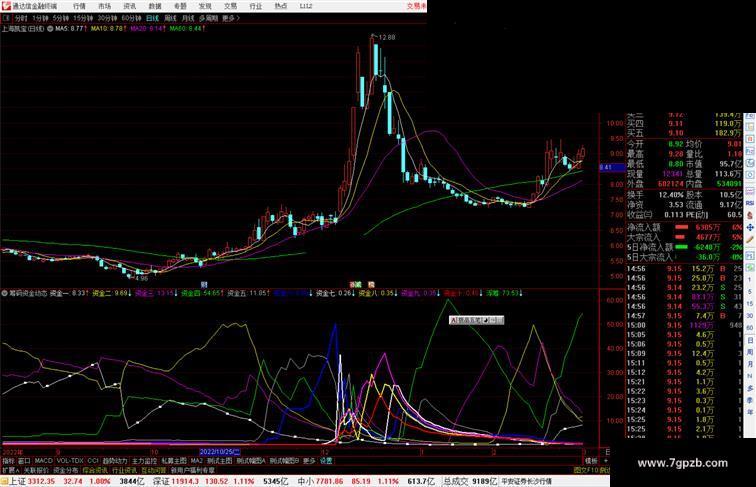756x487 pixels.
Task: Open the 数据 menu
Action: 155,6
